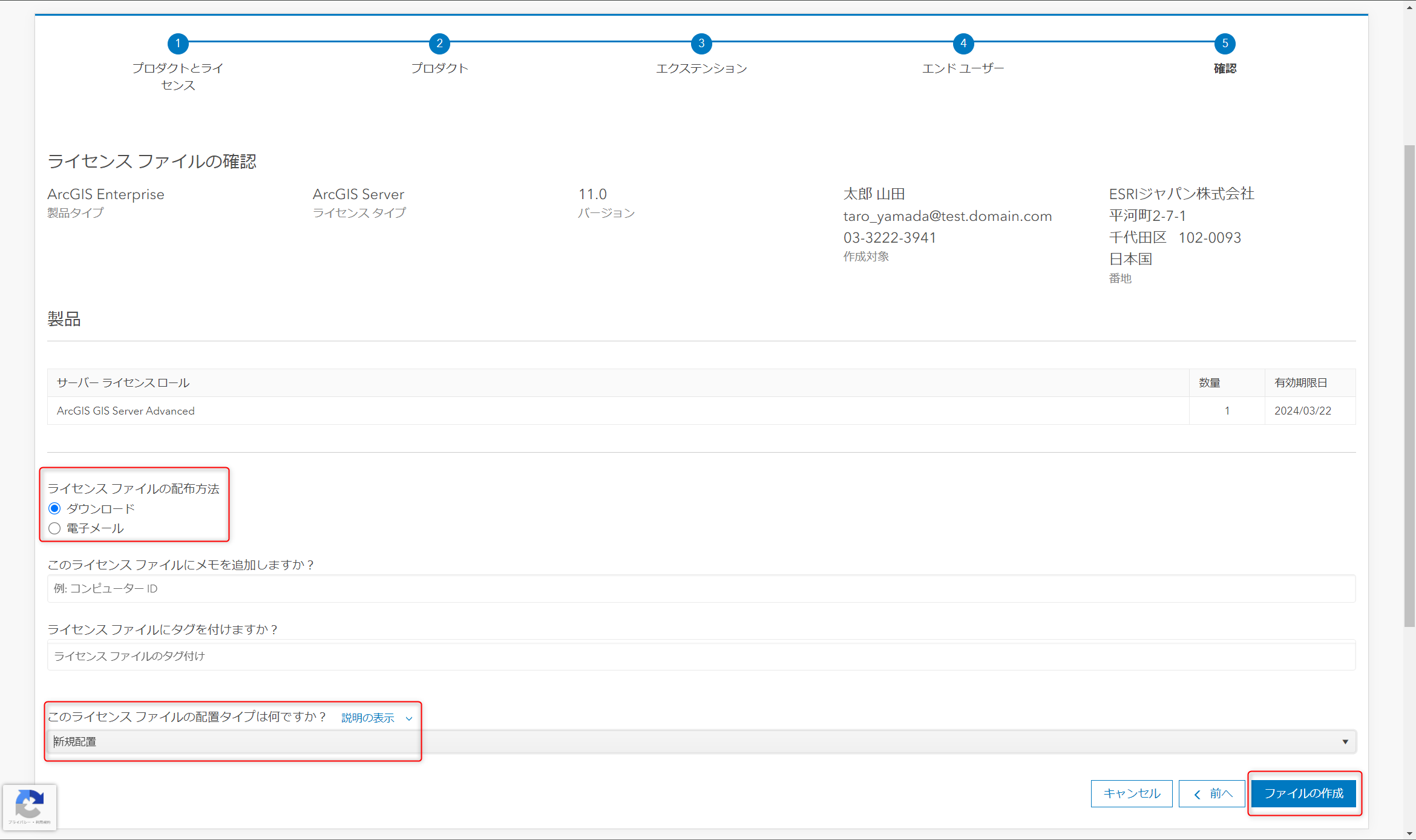This screenshot has width=1416, height=840.
Task: Click the scrollbar down arrow
Action: tap(1409, 834)
